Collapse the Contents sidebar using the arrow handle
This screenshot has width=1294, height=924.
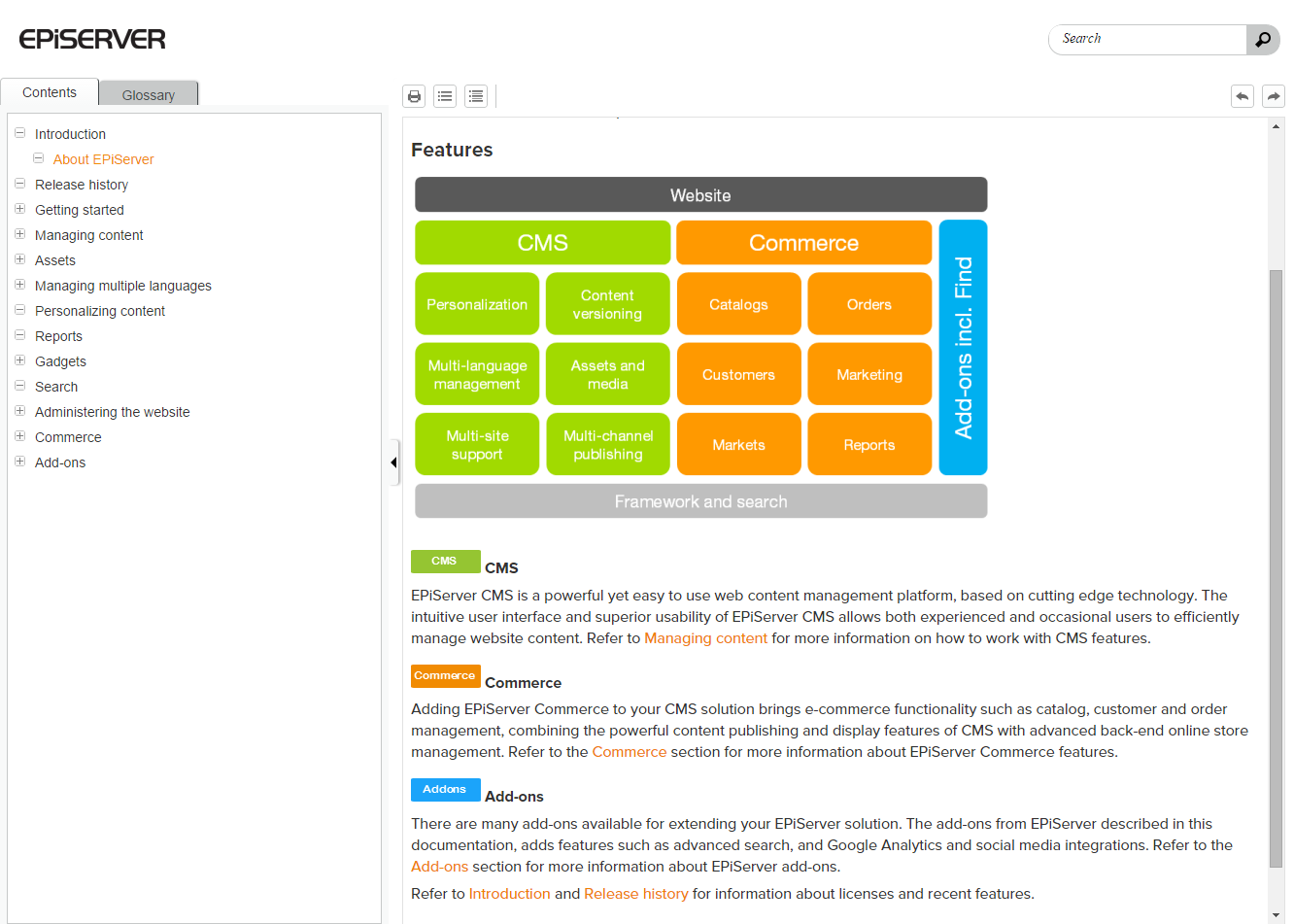(x=392, y=462)
